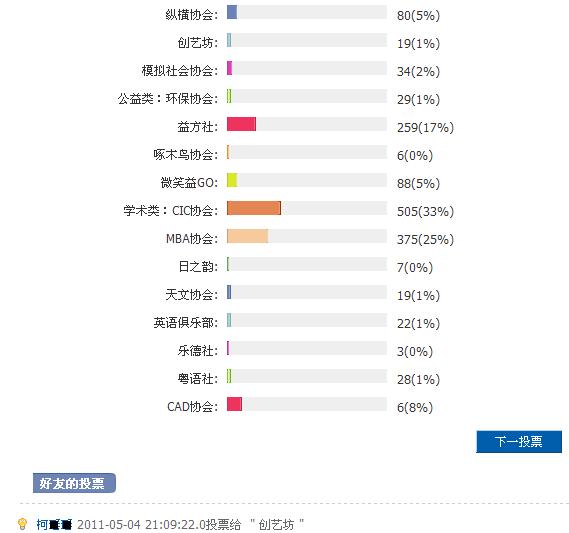Click the lightbulb icon beside friend's vote
This screenshot has height=533, width=569.
(x=22, y=524)
